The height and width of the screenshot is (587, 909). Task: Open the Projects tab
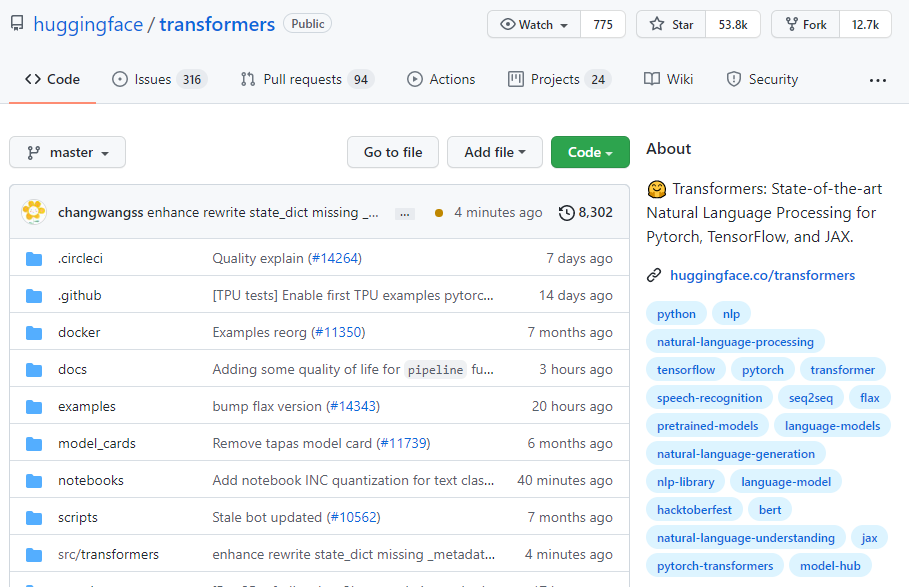coord(559,79)
